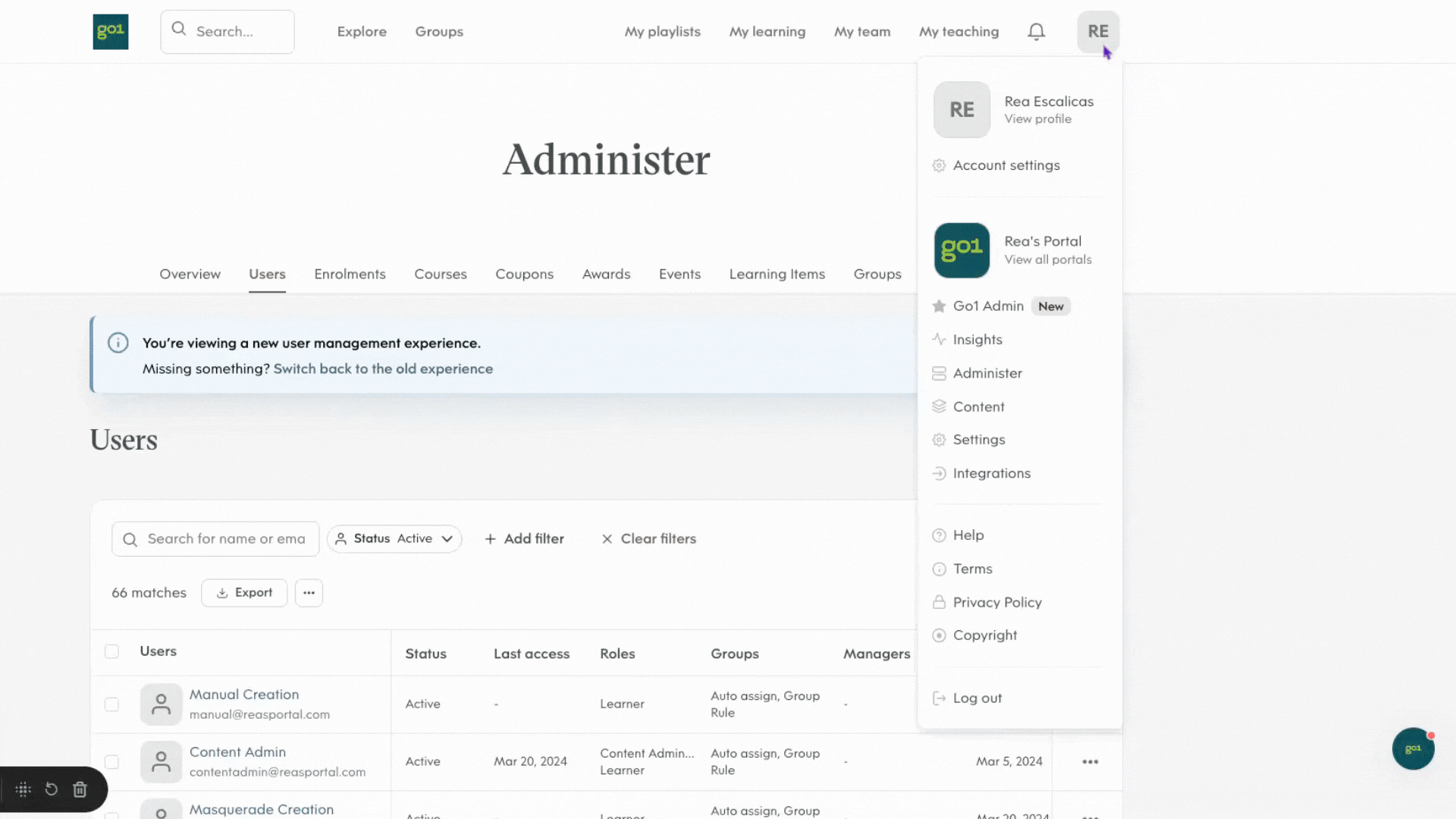1456x819 pixels.
Task: Open Settings via the gear icon
Action: click(939, 439)
